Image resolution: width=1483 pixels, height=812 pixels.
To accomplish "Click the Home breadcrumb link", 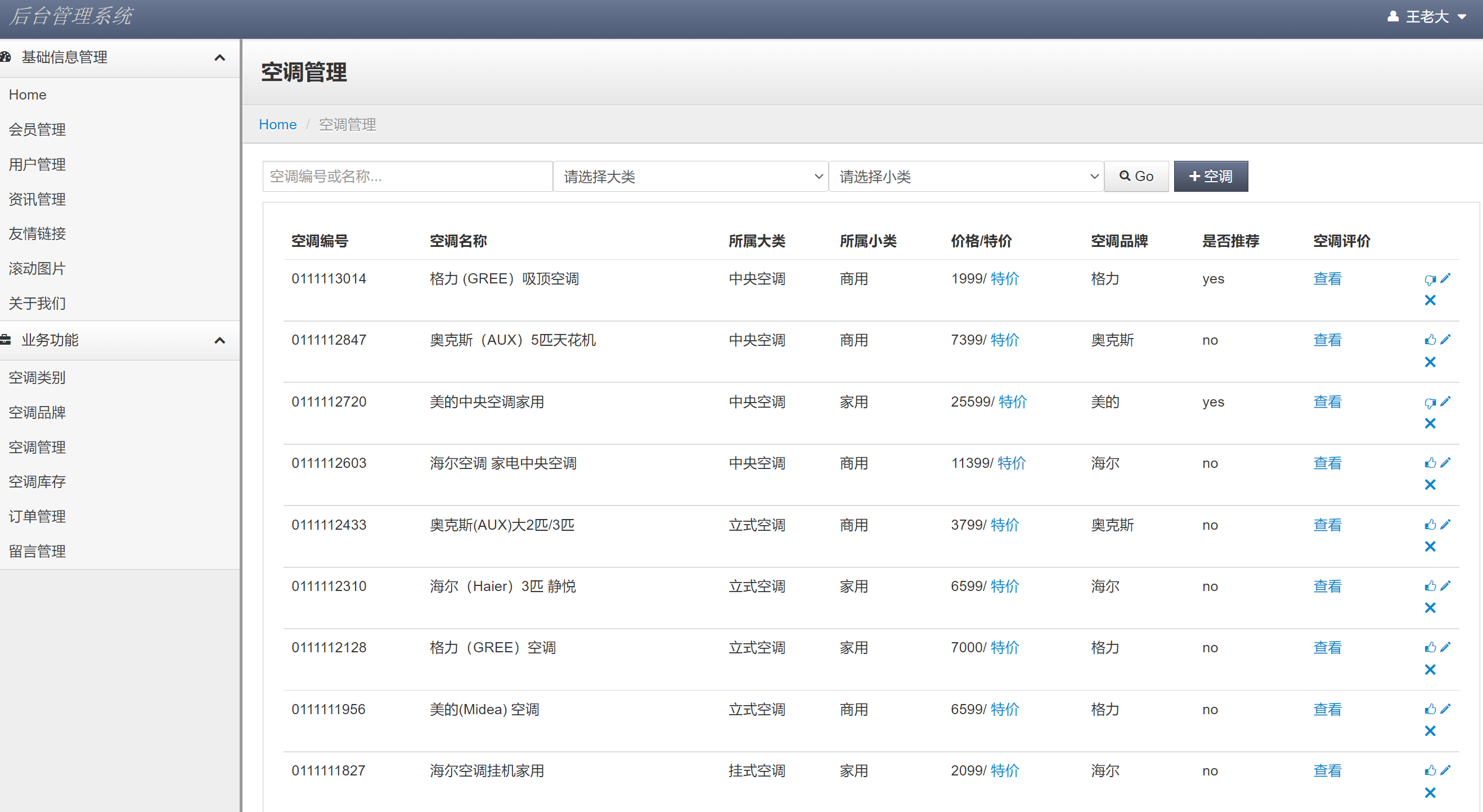I will [x=277, y=124].
